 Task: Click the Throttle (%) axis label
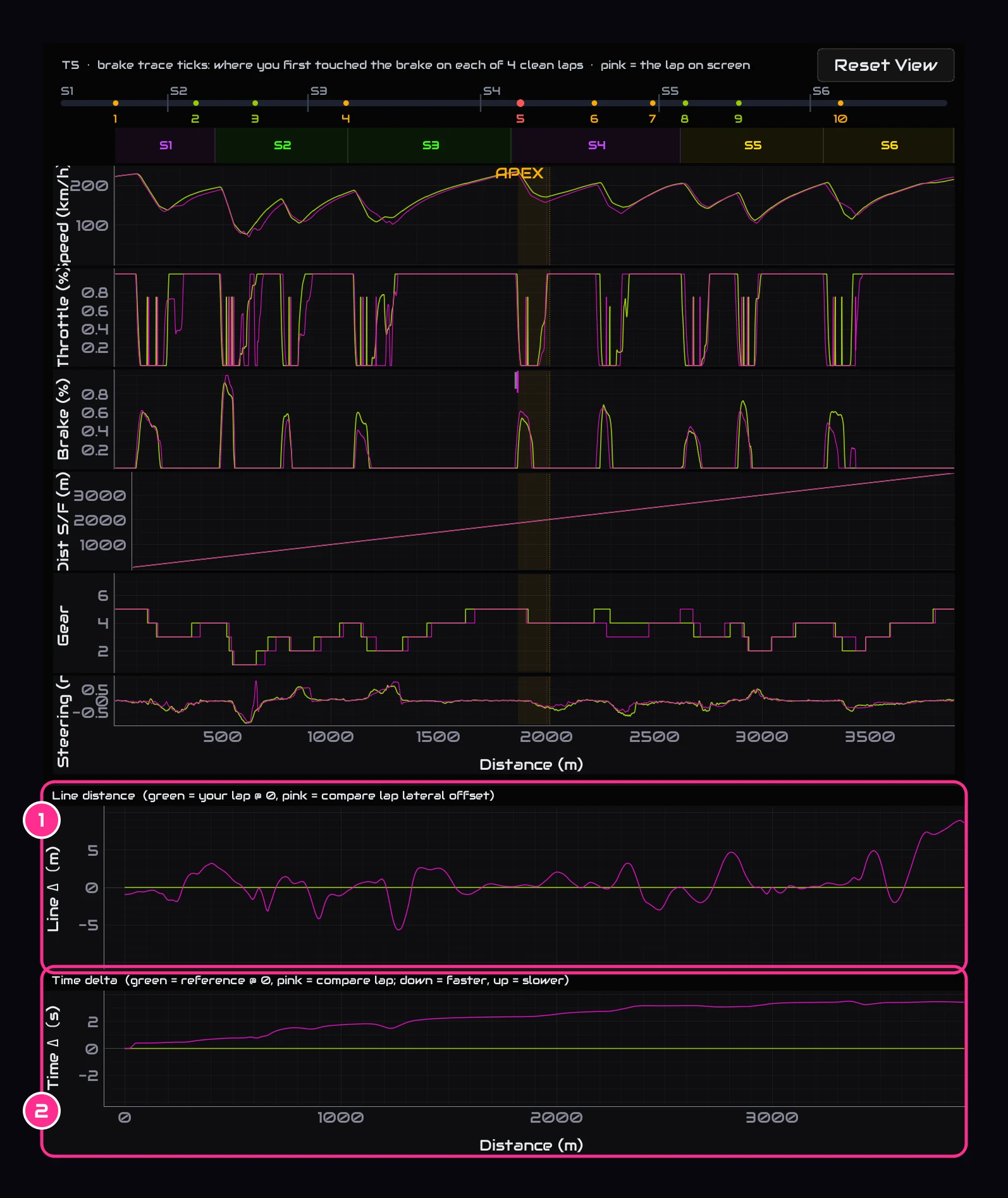[63, 319]
